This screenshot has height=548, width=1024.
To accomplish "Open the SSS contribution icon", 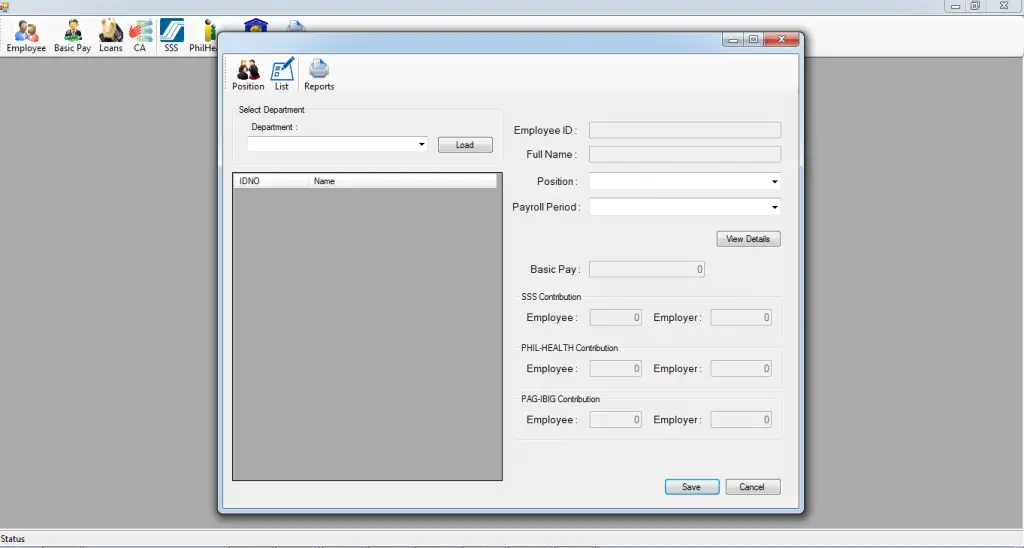I will click(x=171, y=36).
